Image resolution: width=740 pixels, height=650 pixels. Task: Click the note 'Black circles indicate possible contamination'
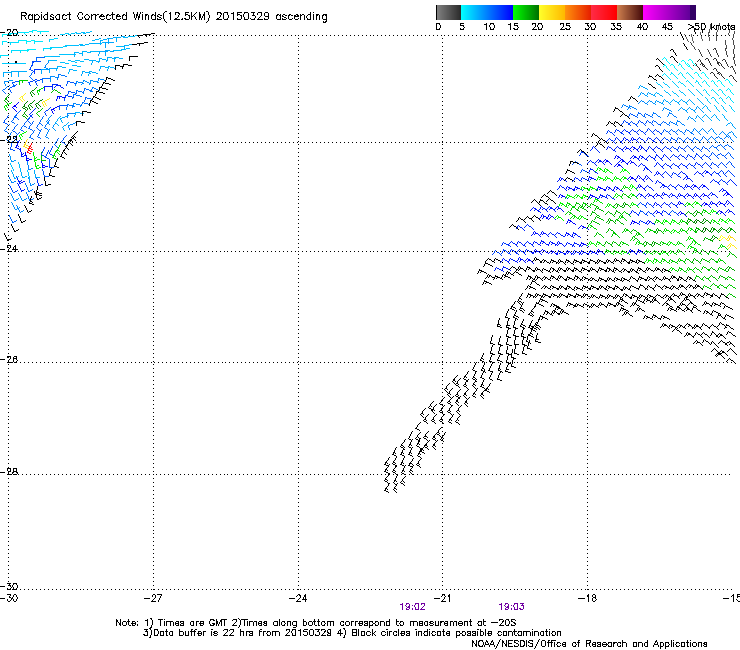tap(454, 633)
